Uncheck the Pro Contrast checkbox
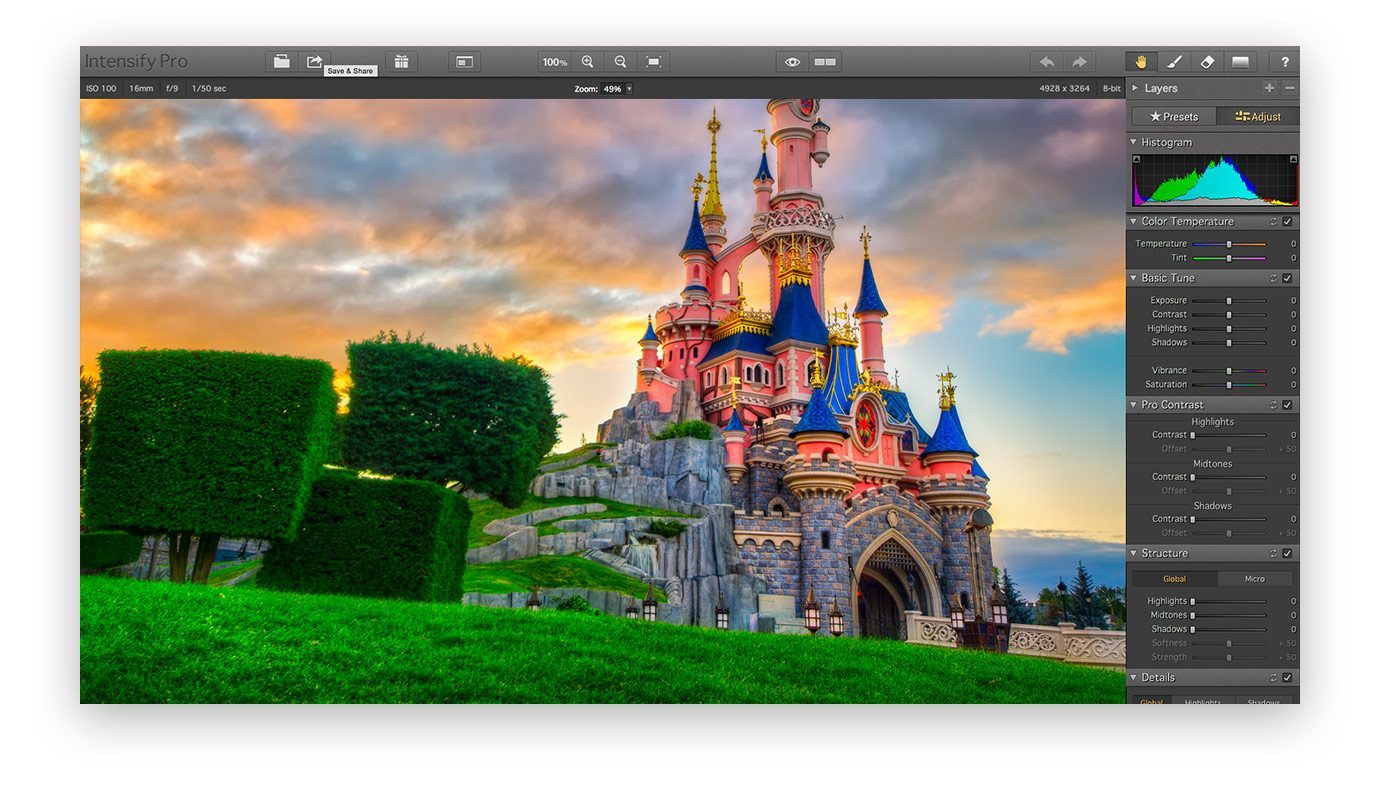Viewport: 1380px width, 790px height. click(1288, 405)
